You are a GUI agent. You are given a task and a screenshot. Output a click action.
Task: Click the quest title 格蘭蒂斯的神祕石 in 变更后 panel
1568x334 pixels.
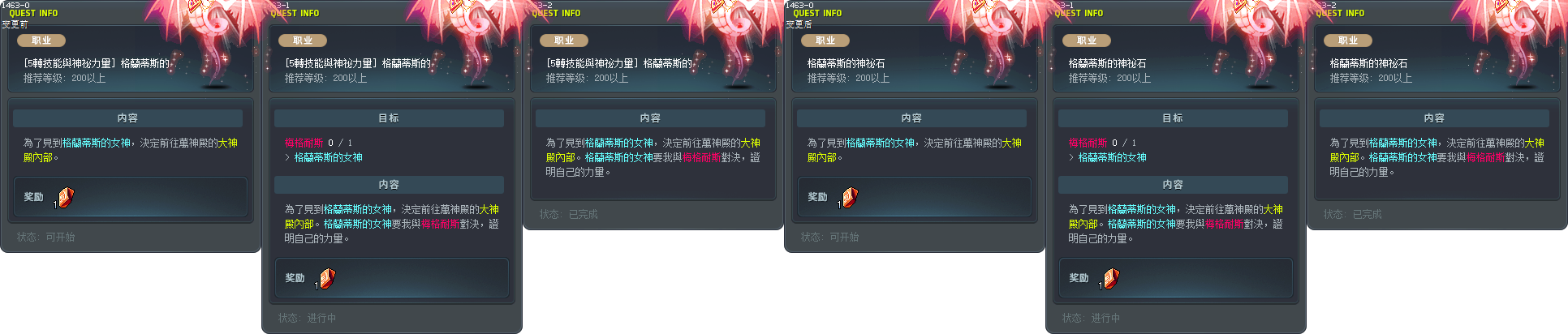(x=846, y=63)
